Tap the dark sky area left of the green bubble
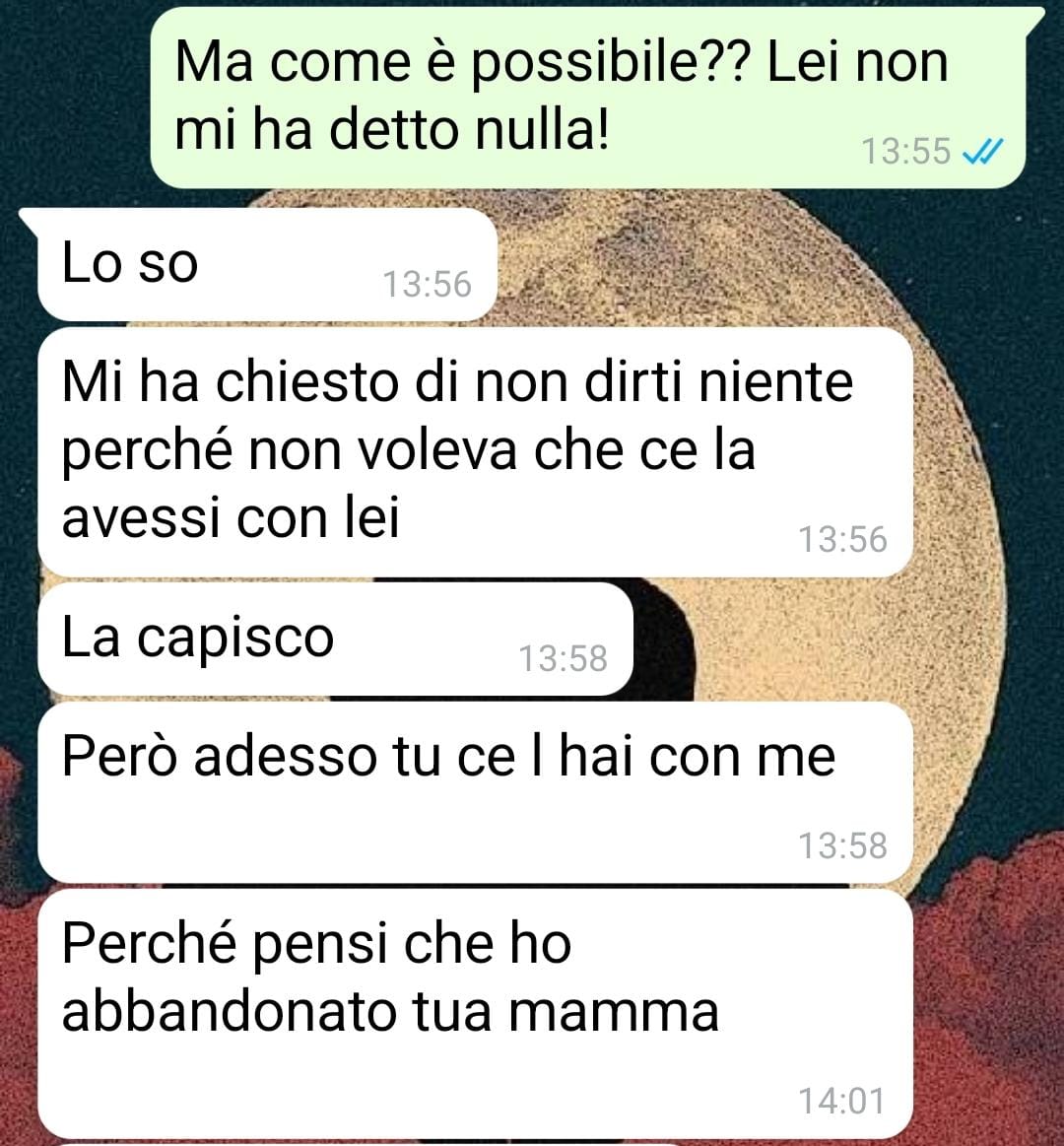Screen dimensions: 1064x1146 click(x=73, y=95)
